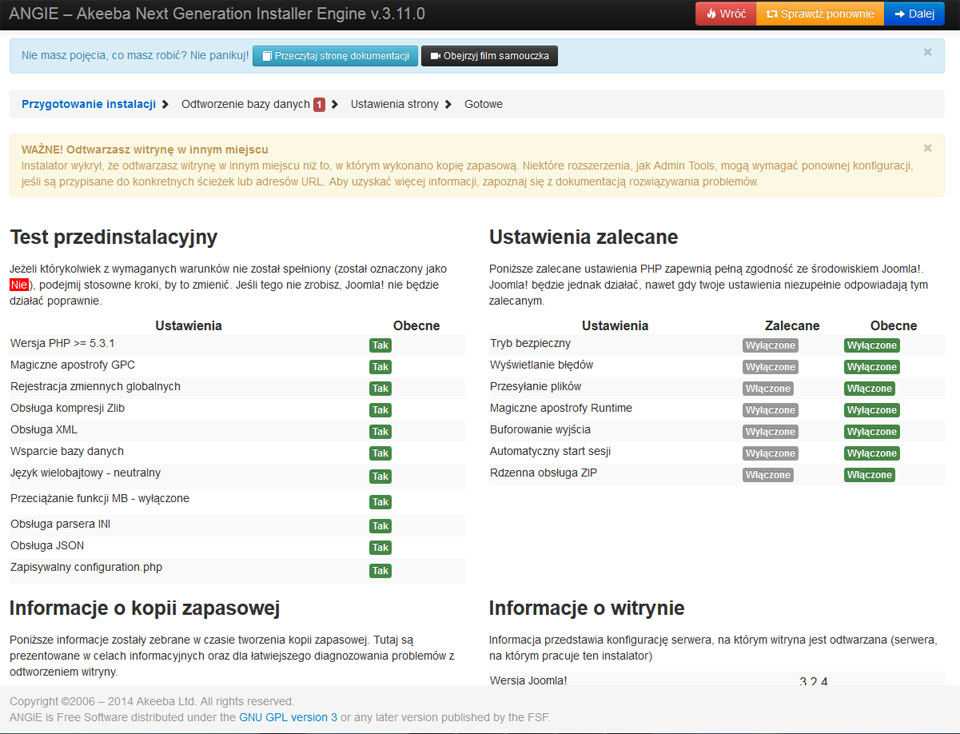Click the Wróć back button
960x734 pixels.
(x=726, y=14)
